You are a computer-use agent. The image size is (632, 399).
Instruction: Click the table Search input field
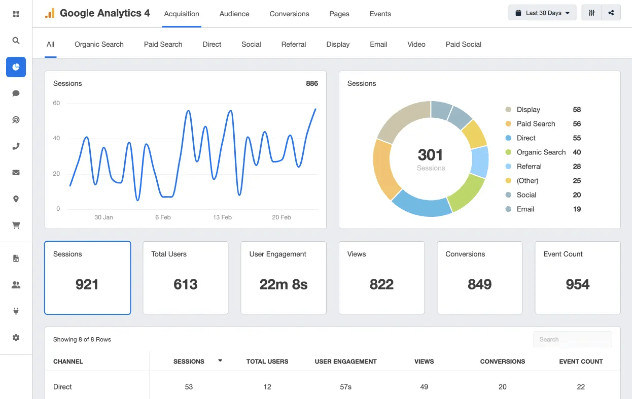[572, 339]
